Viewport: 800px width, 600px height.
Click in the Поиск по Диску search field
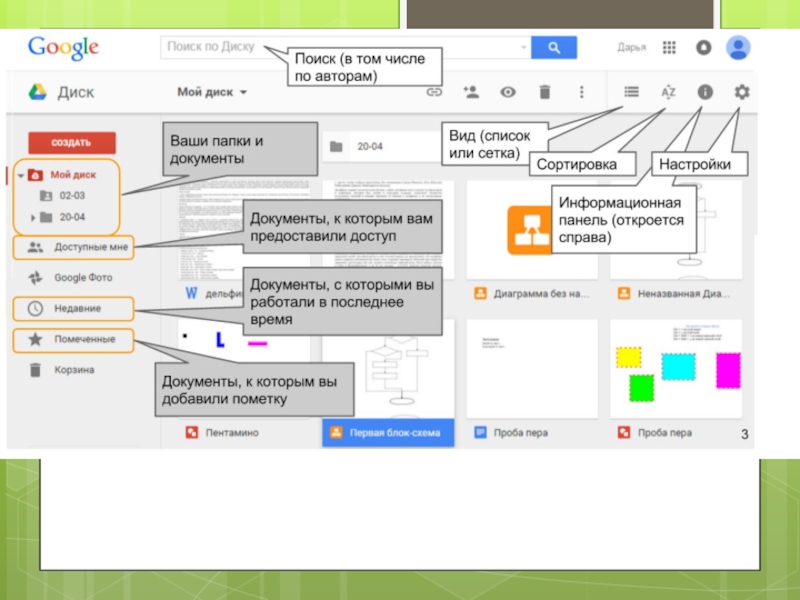(345, 47)
